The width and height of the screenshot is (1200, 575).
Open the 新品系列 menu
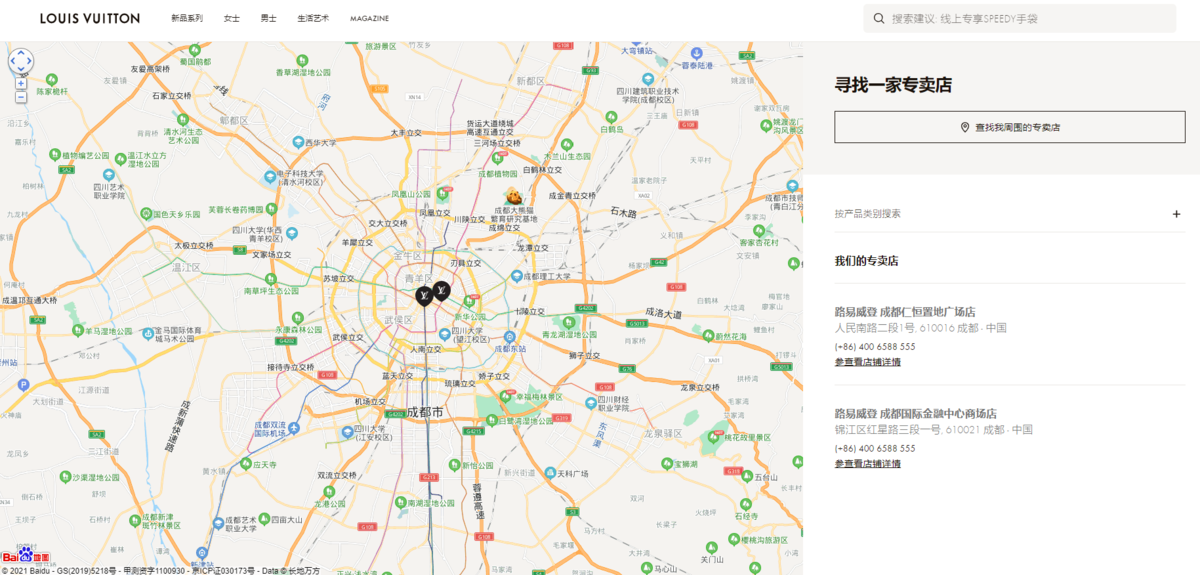pos(186,19)
